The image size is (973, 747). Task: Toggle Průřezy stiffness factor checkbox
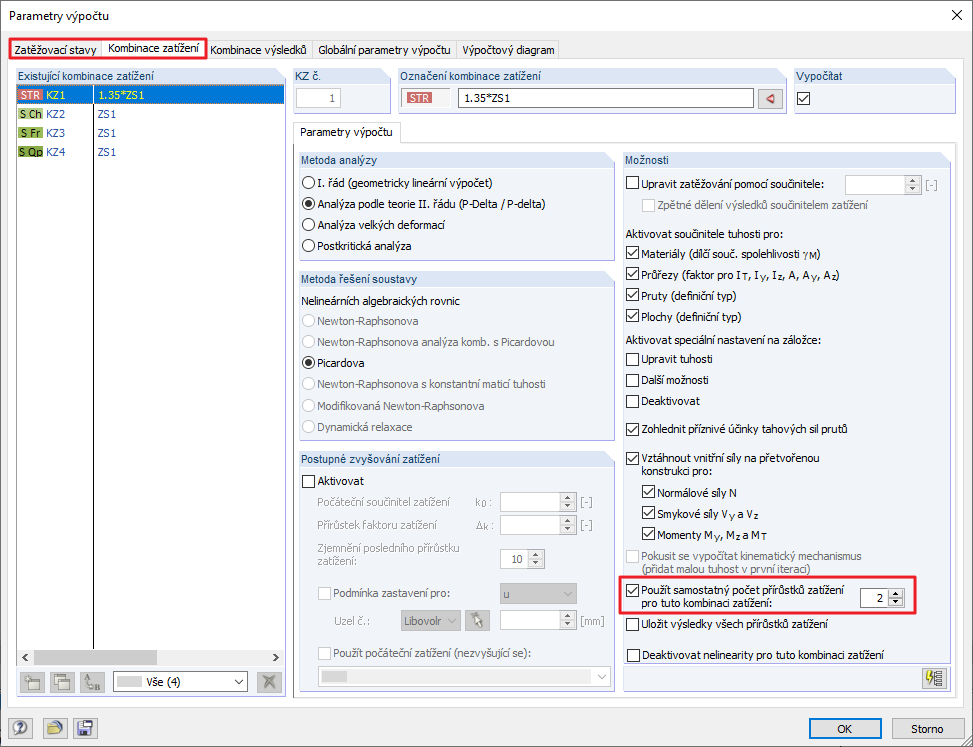pyautogui.click(x=632, y=275)
